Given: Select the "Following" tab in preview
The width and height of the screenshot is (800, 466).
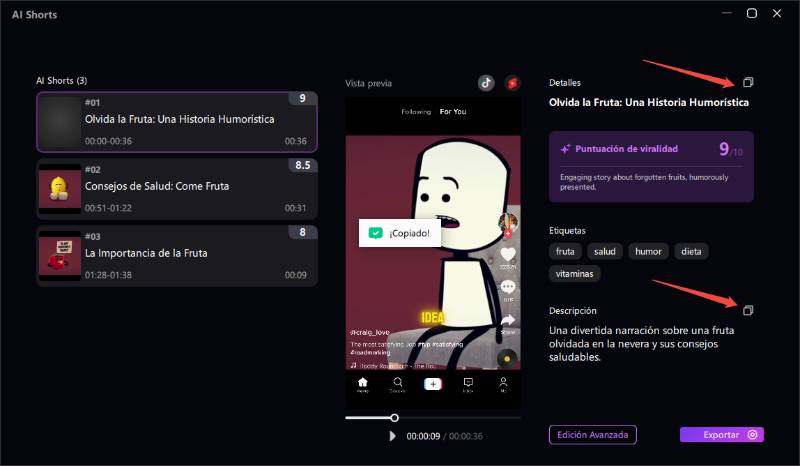Looking at the screenshot, I should (x=416, y=111).
